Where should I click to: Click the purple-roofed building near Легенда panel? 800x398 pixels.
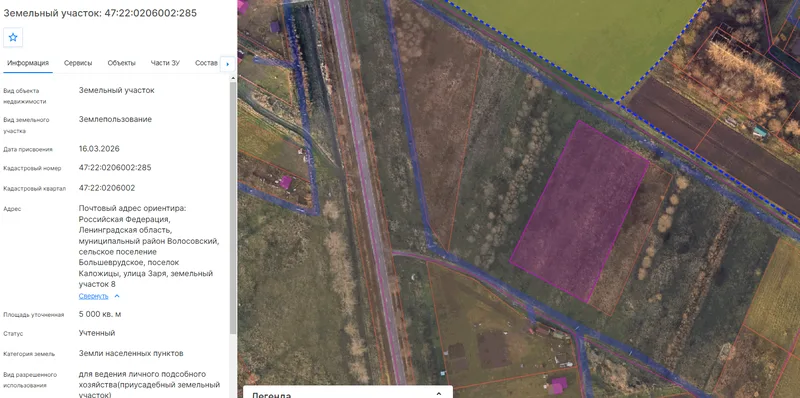coord(559,385)
